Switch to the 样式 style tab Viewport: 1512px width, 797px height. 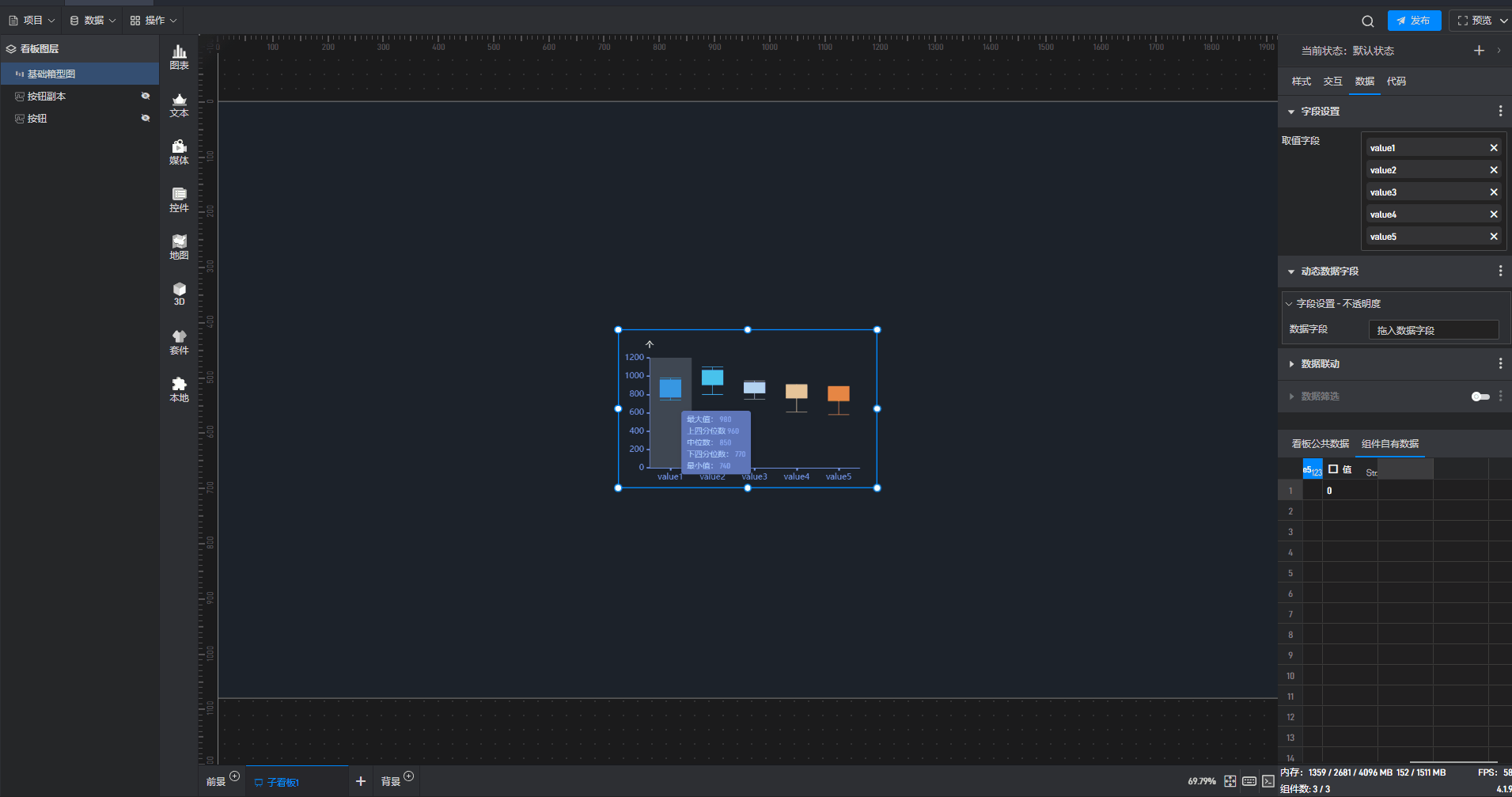click(1301, 82)
